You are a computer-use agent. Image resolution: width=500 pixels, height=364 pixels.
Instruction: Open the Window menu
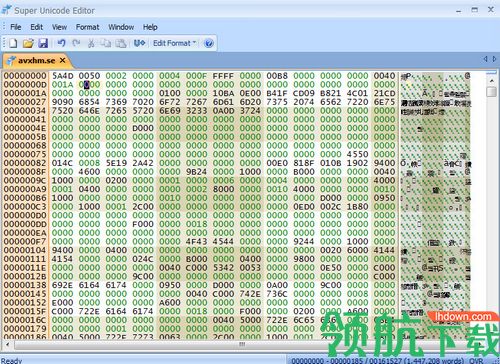121,27
